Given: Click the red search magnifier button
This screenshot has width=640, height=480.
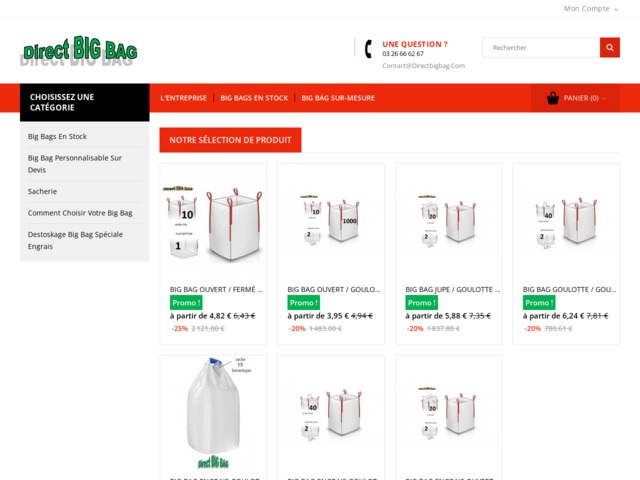Looking at the screenshot, I should [609, 47].
